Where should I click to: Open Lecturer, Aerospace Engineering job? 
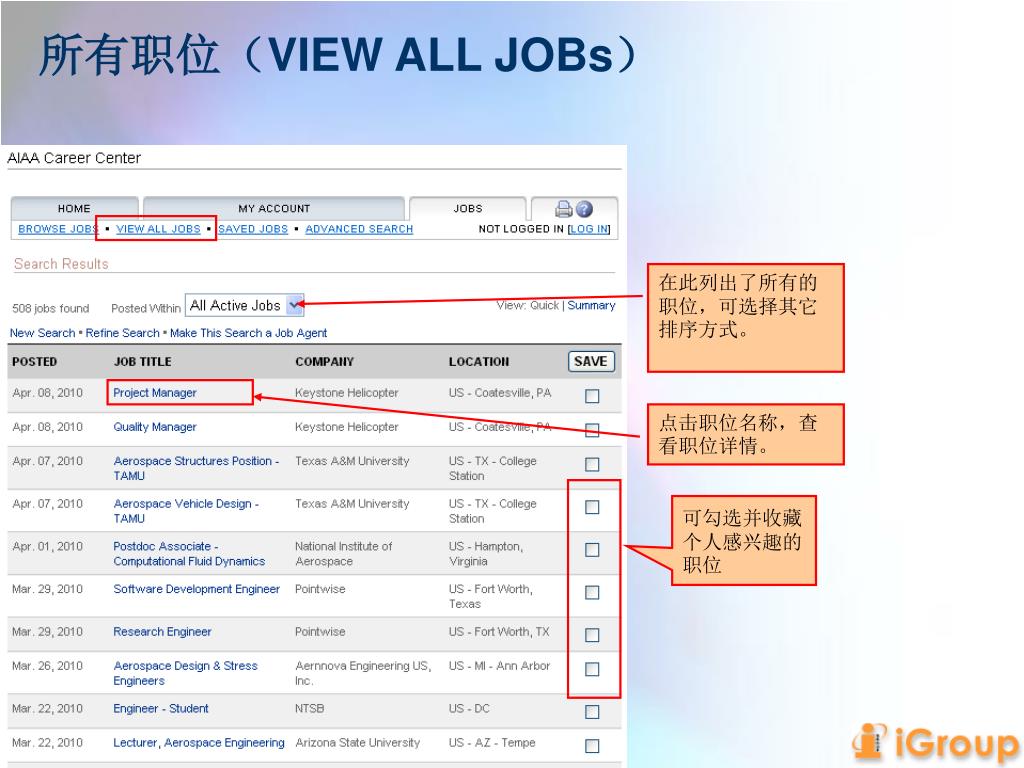point(199,743)
